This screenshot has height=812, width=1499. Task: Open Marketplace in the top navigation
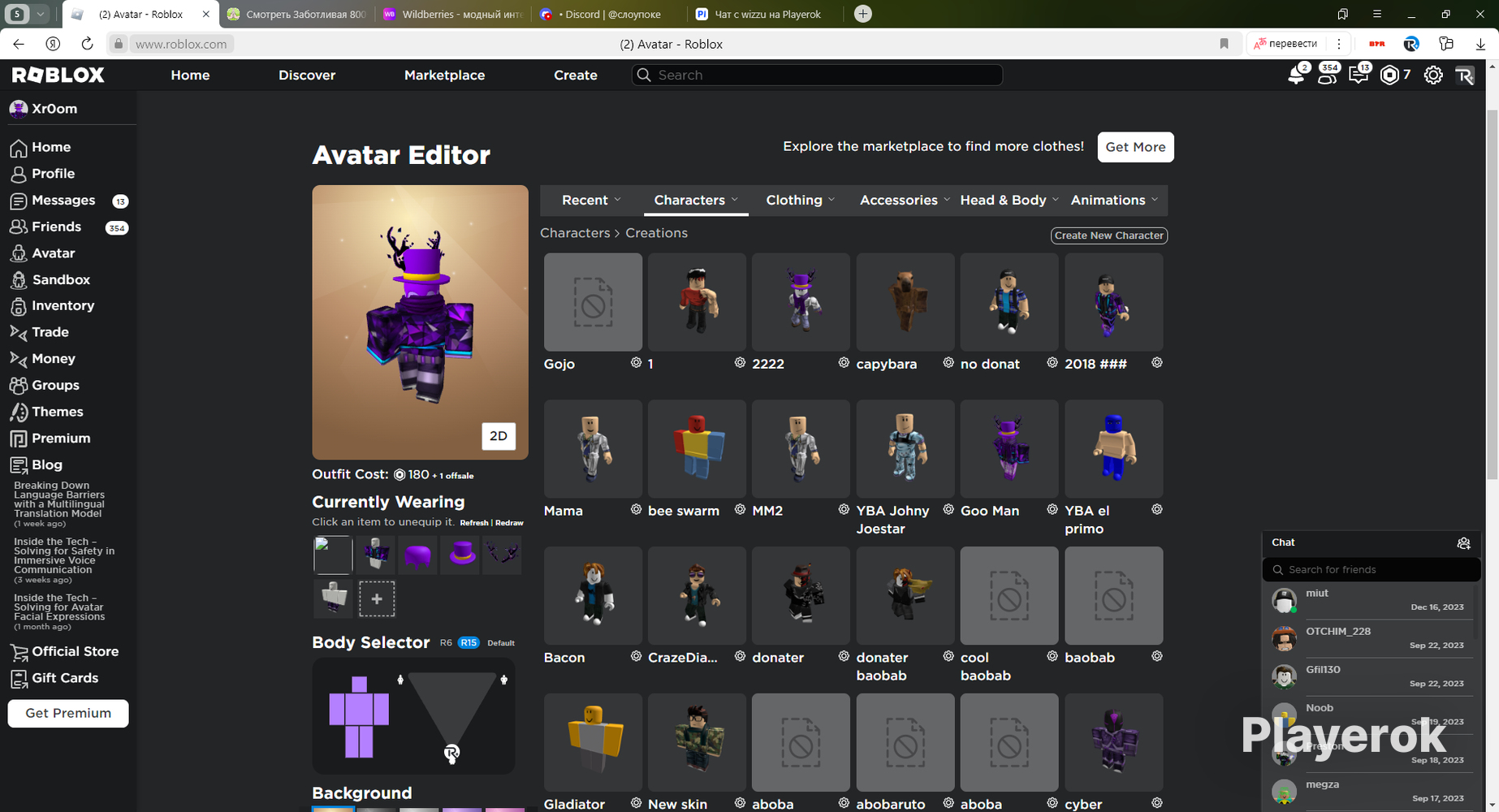tap(444, 75)
